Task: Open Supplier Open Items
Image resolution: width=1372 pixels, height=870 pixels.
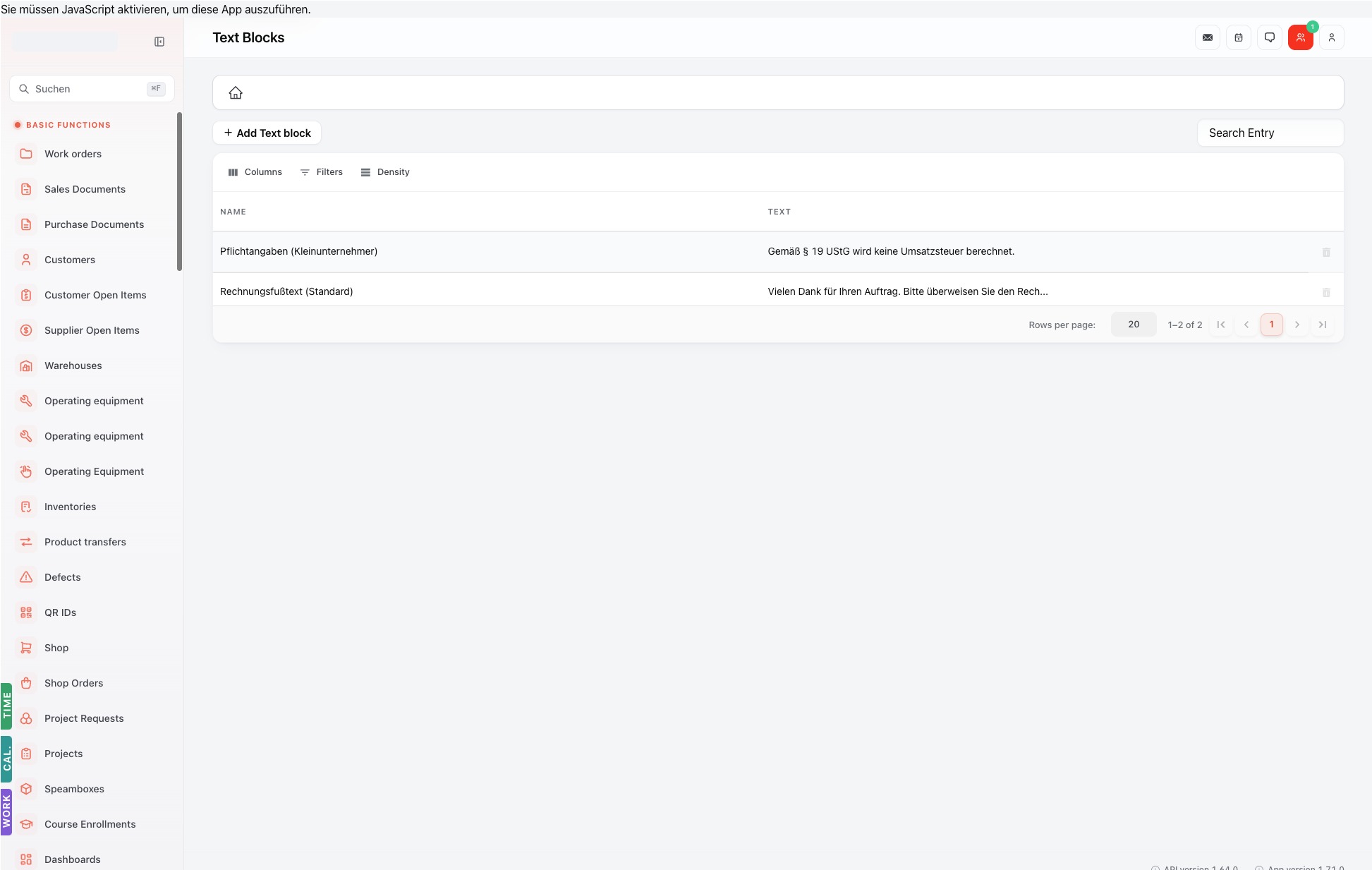Action: tap(92, 330)
